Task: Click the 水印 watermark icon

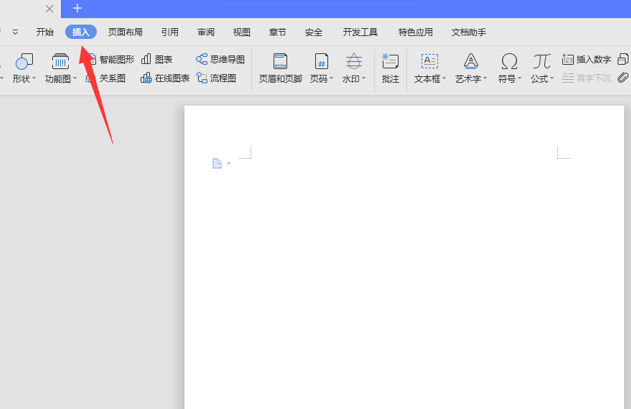Action: 354,62
